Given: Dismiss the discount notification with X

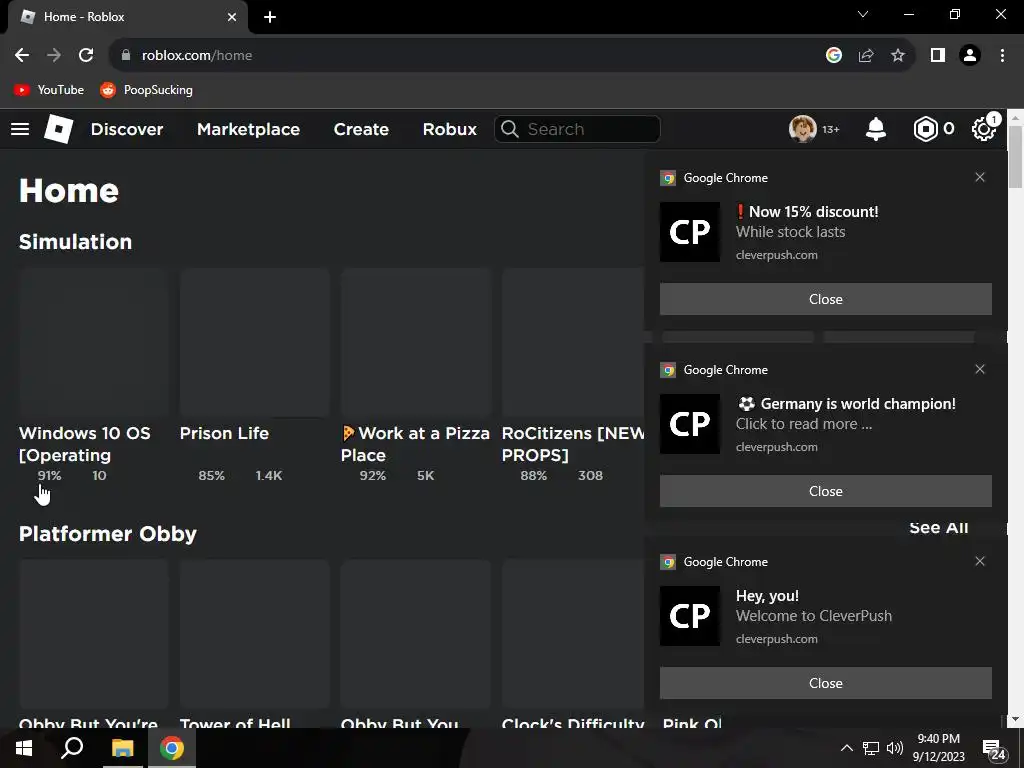Looking at the screenshot, I should 980,177.
